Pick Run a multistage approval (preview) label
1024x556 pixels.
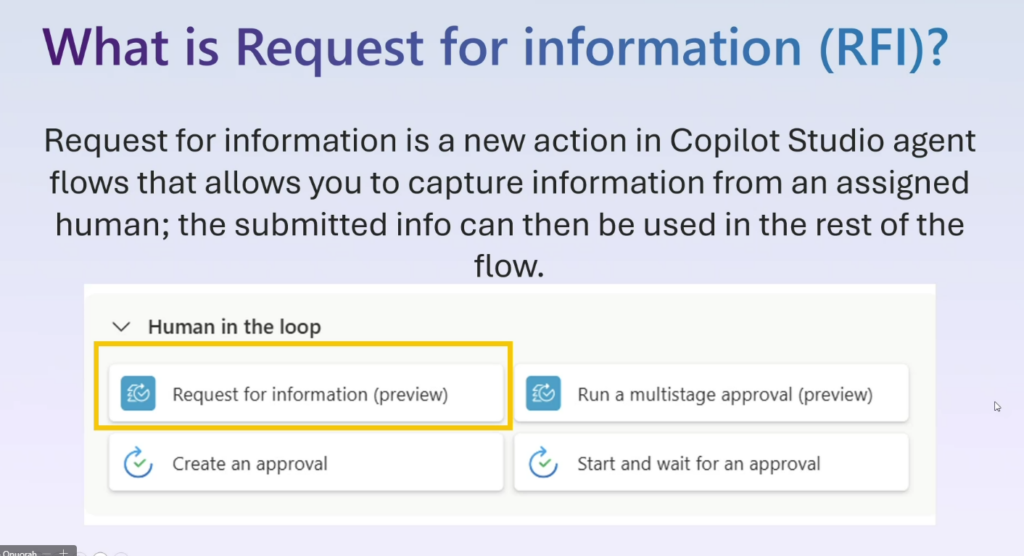[x=725, y=394]
